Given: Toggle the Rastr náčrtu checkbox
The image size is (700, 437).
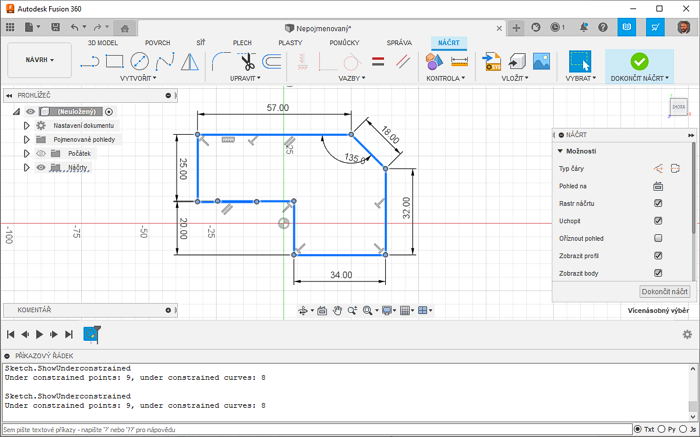Looking at the screenshot, I should click(658, 203).
